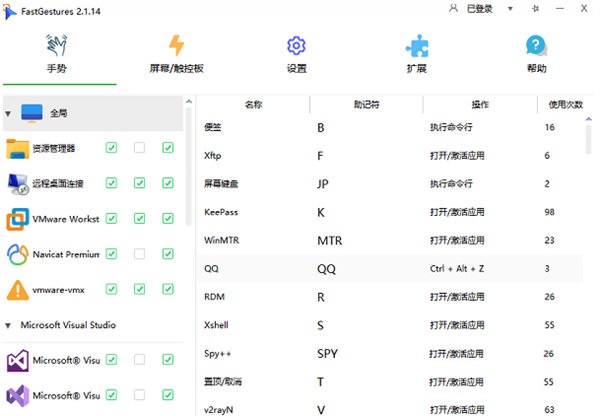Open the account dropdown arrow

pos(510,8)
